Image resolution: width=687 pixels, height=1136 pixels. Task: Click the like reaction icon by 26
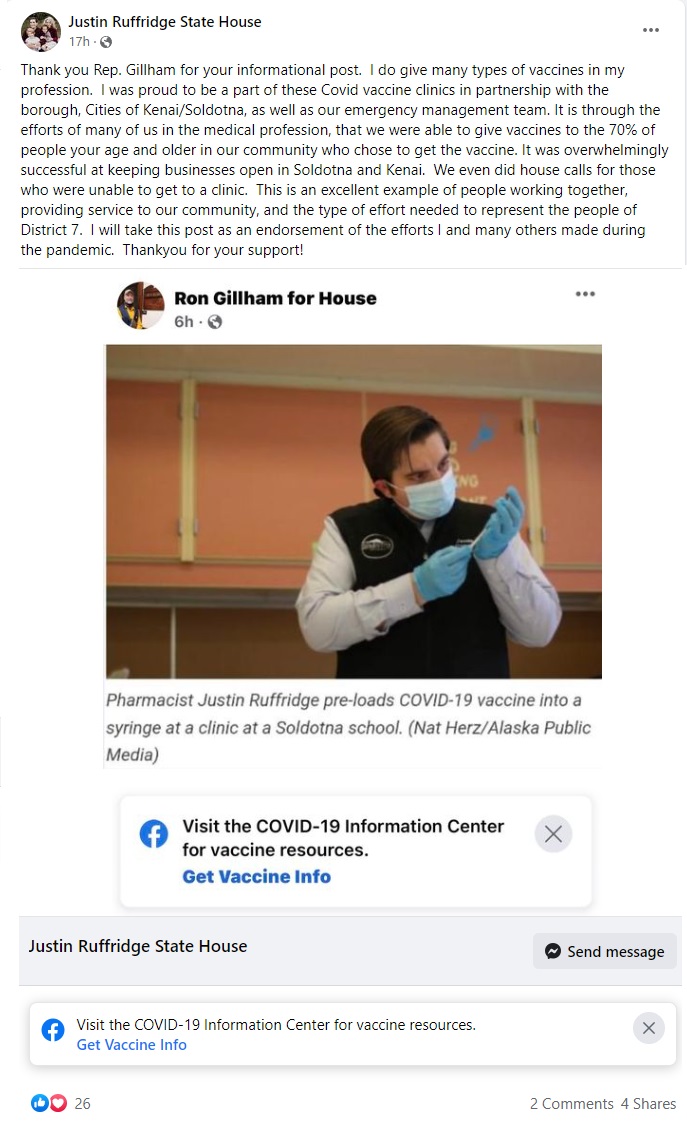pyautogui.click(x=40, y=1103)
